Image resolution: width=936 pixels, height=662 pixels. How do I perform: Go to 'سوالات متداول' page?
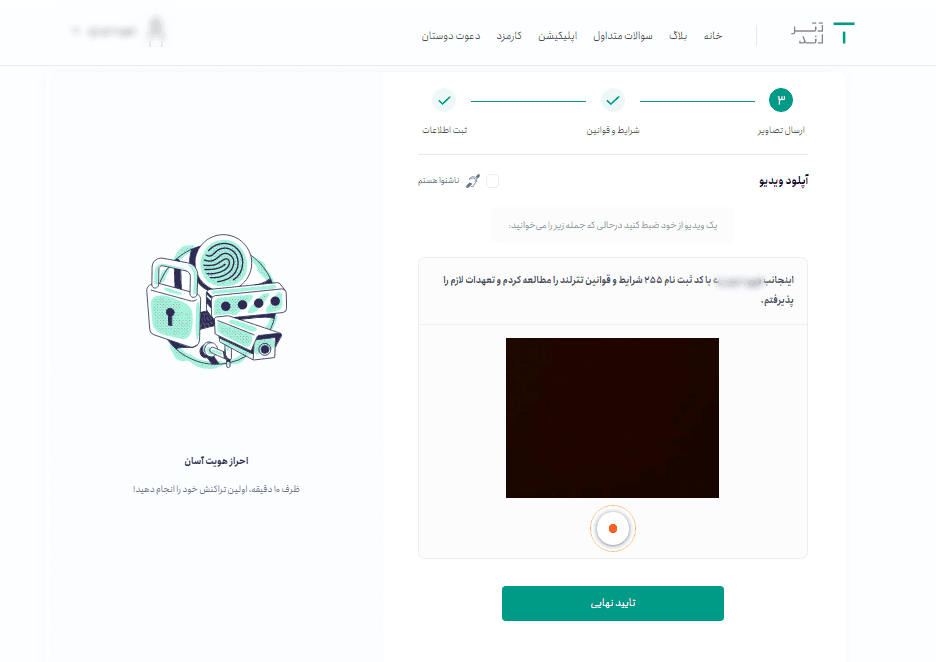point(623,36)
